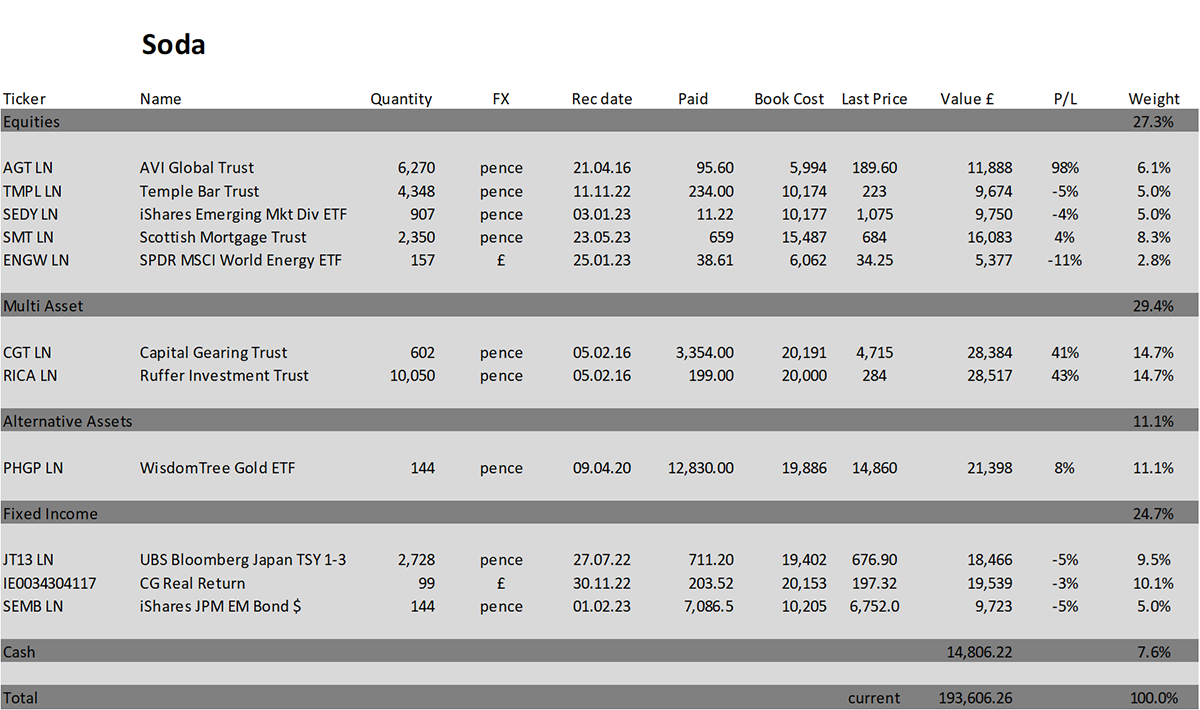1200x710 pixels.
Task: Select the Ruffer Investment Trust name
Action: pyautogui.click(x=224, y=375)
